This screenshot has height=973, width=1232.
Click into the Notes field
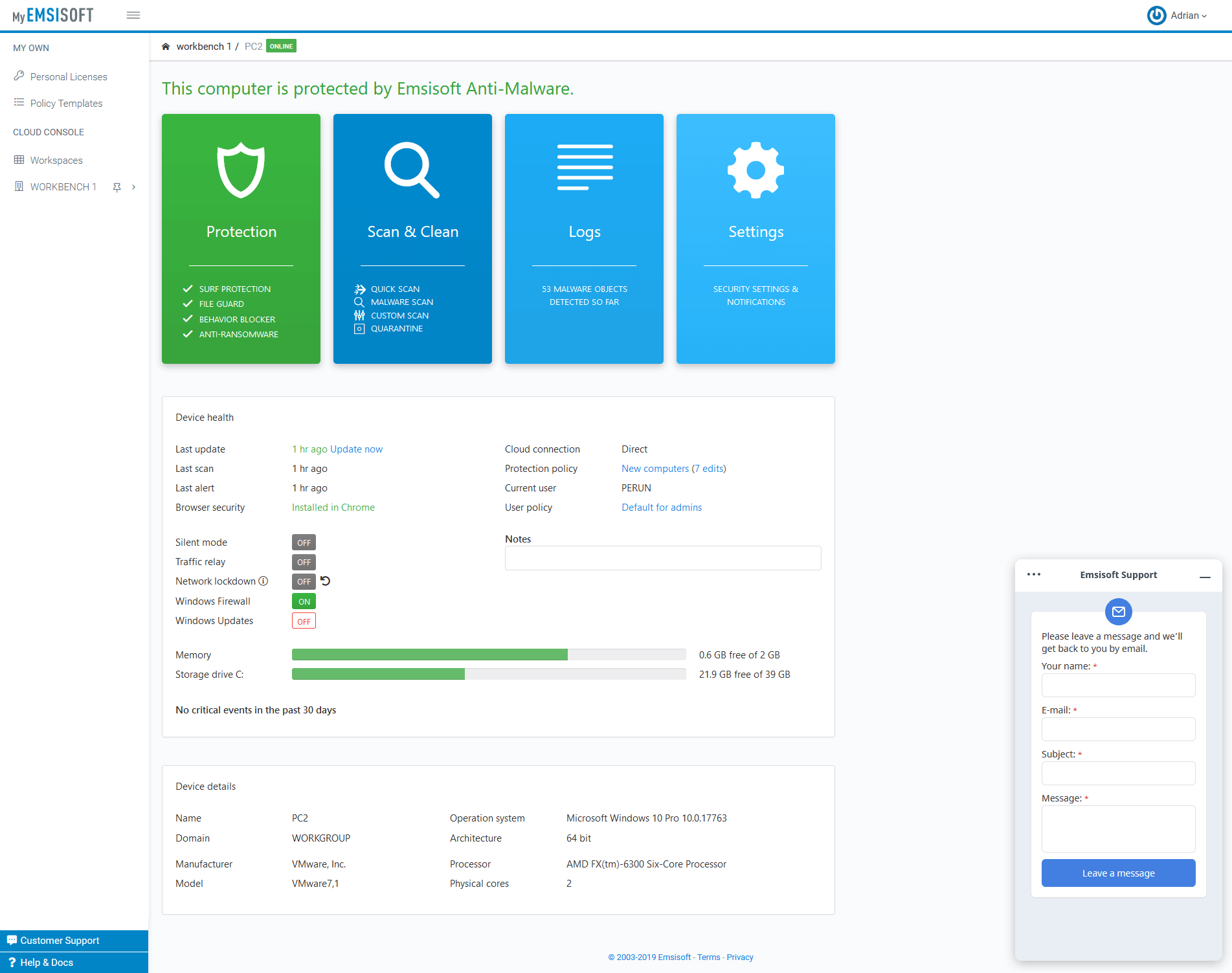point(663,558)
